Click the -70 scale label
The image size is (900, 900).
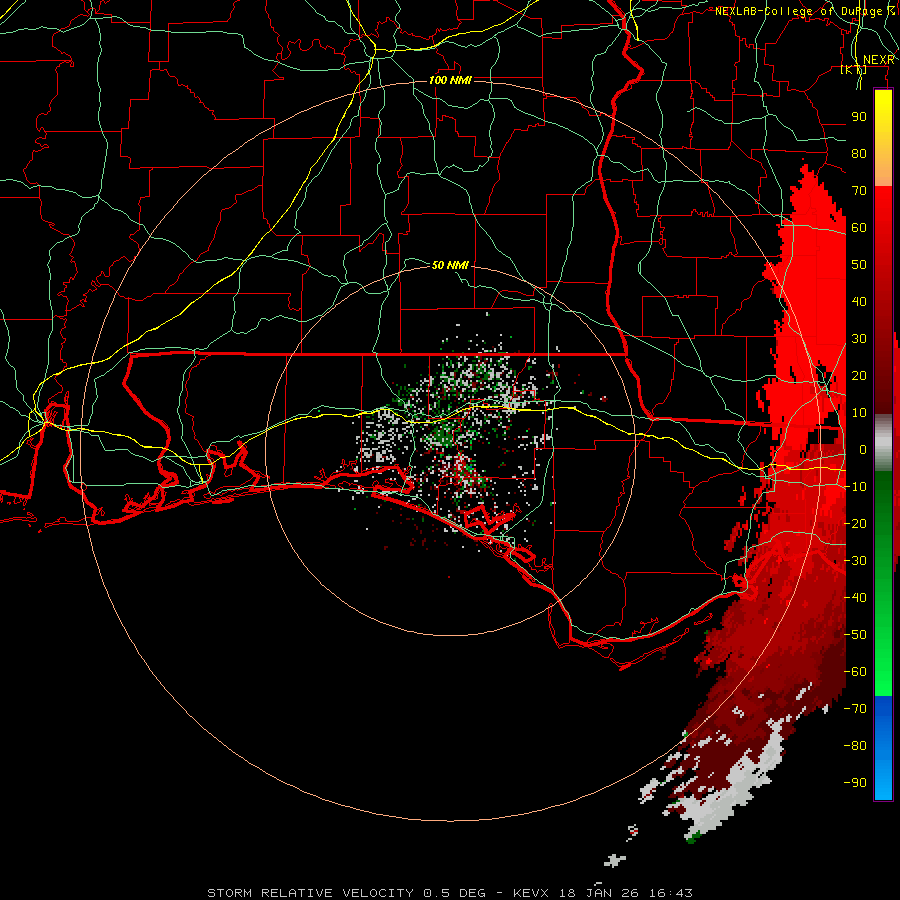point(855,709)
